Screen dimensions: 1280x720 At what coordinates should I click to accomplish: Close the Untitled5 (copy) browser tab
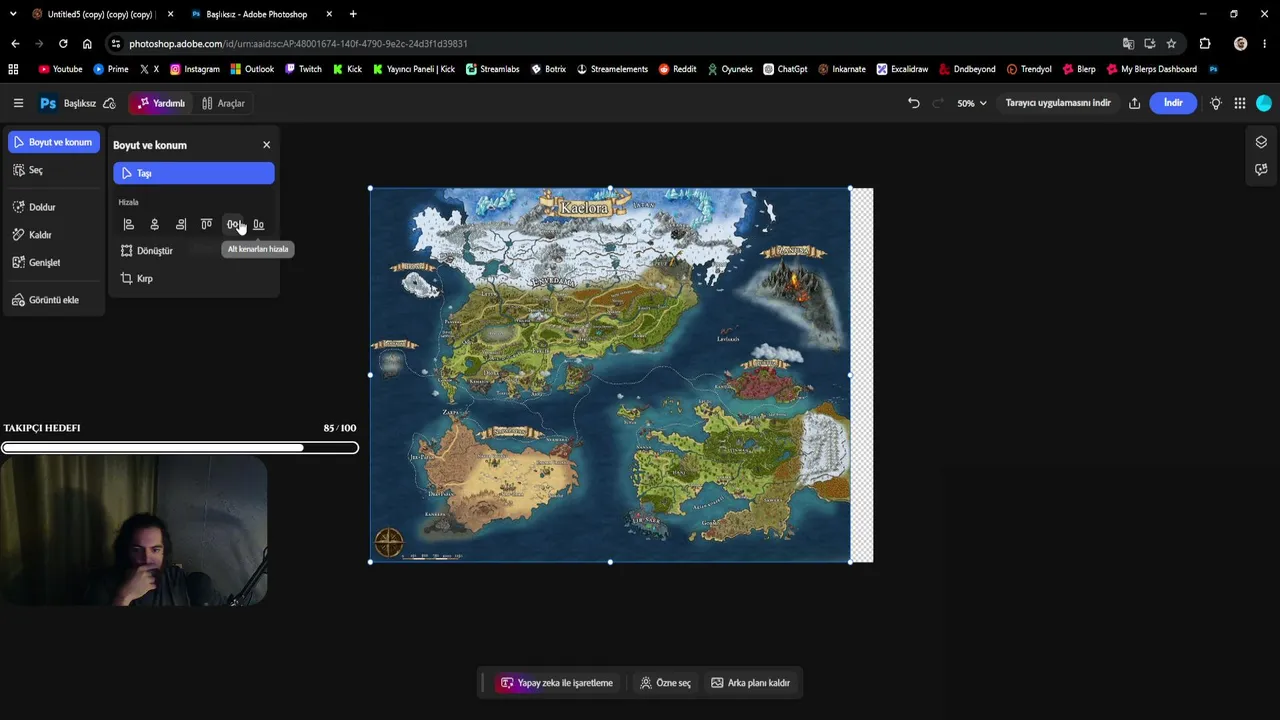point(171,14)
